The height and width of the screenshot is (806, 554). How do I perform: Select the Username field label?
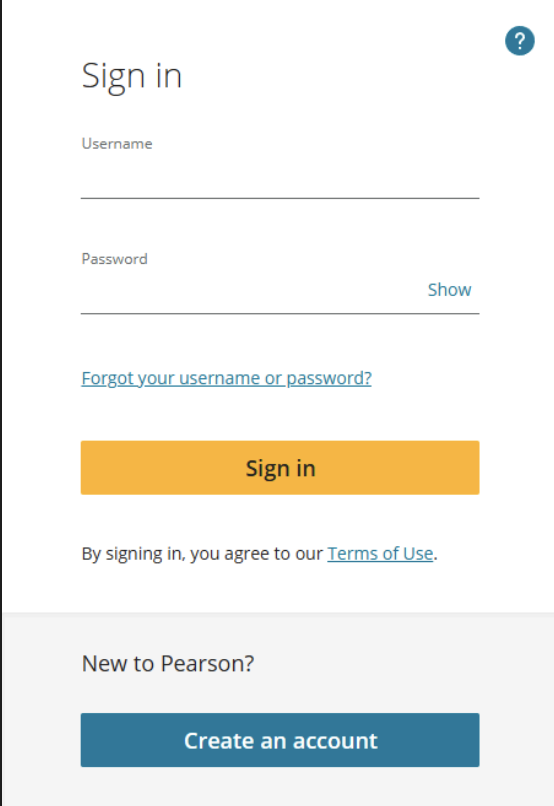pyautogui.click(x=117, y=143)
